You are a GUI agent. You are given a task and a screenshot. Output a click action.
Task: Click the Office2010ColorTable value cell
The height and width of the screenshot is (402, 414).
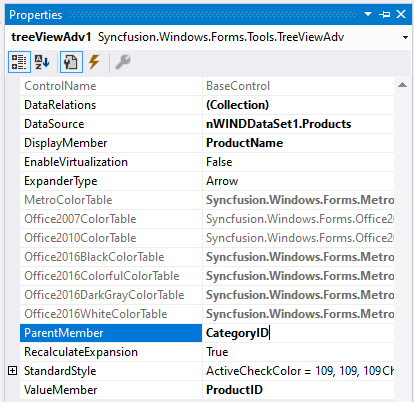(x=298, y=238)
